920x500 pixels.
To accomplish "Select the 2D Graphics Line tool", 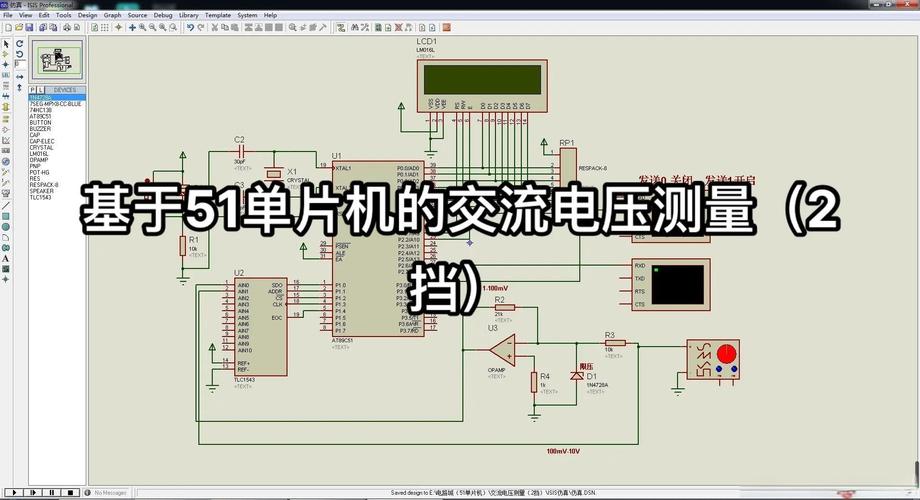I will pyautogui.click(x=6, y=205).
